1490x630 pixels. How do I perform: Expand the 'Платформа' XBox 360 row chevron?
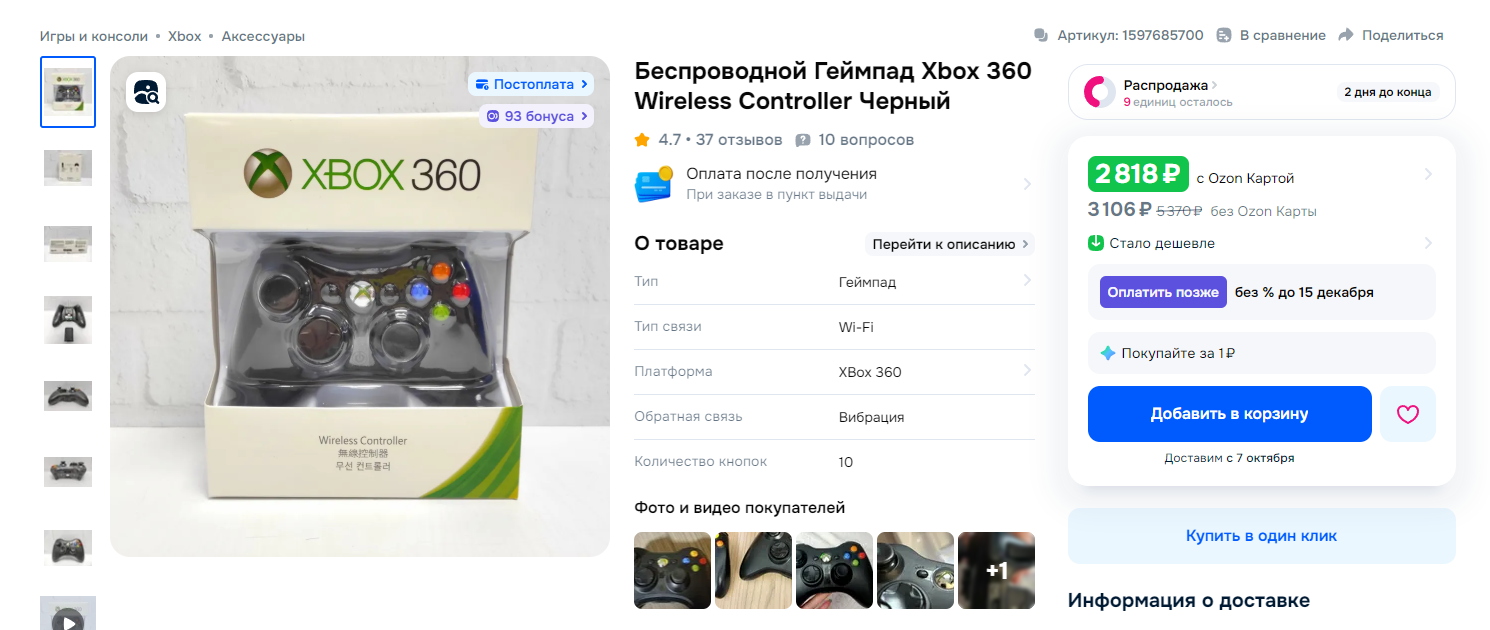[1027, 371]
